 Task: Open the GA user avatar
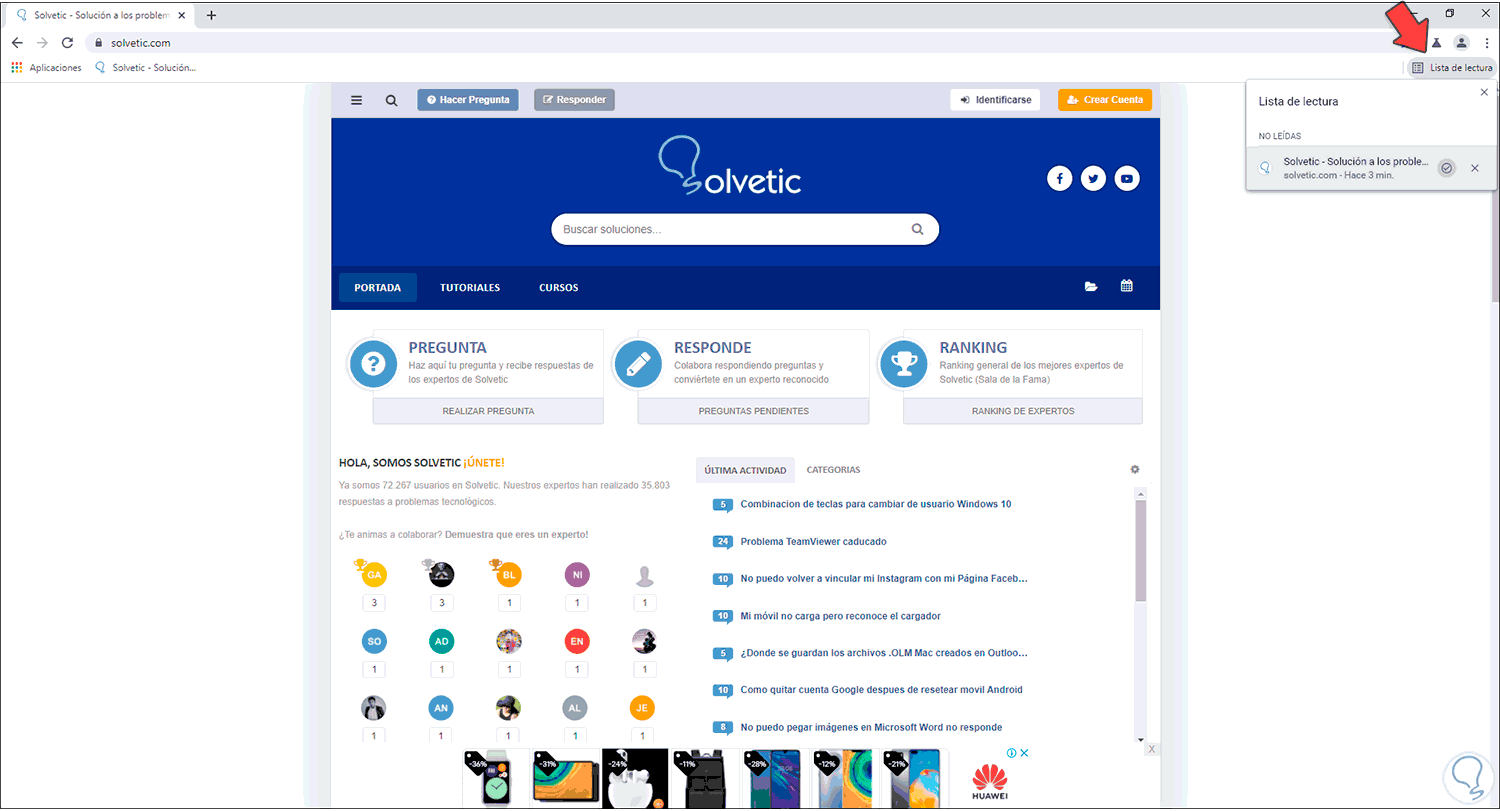click(x=374, y=575)
